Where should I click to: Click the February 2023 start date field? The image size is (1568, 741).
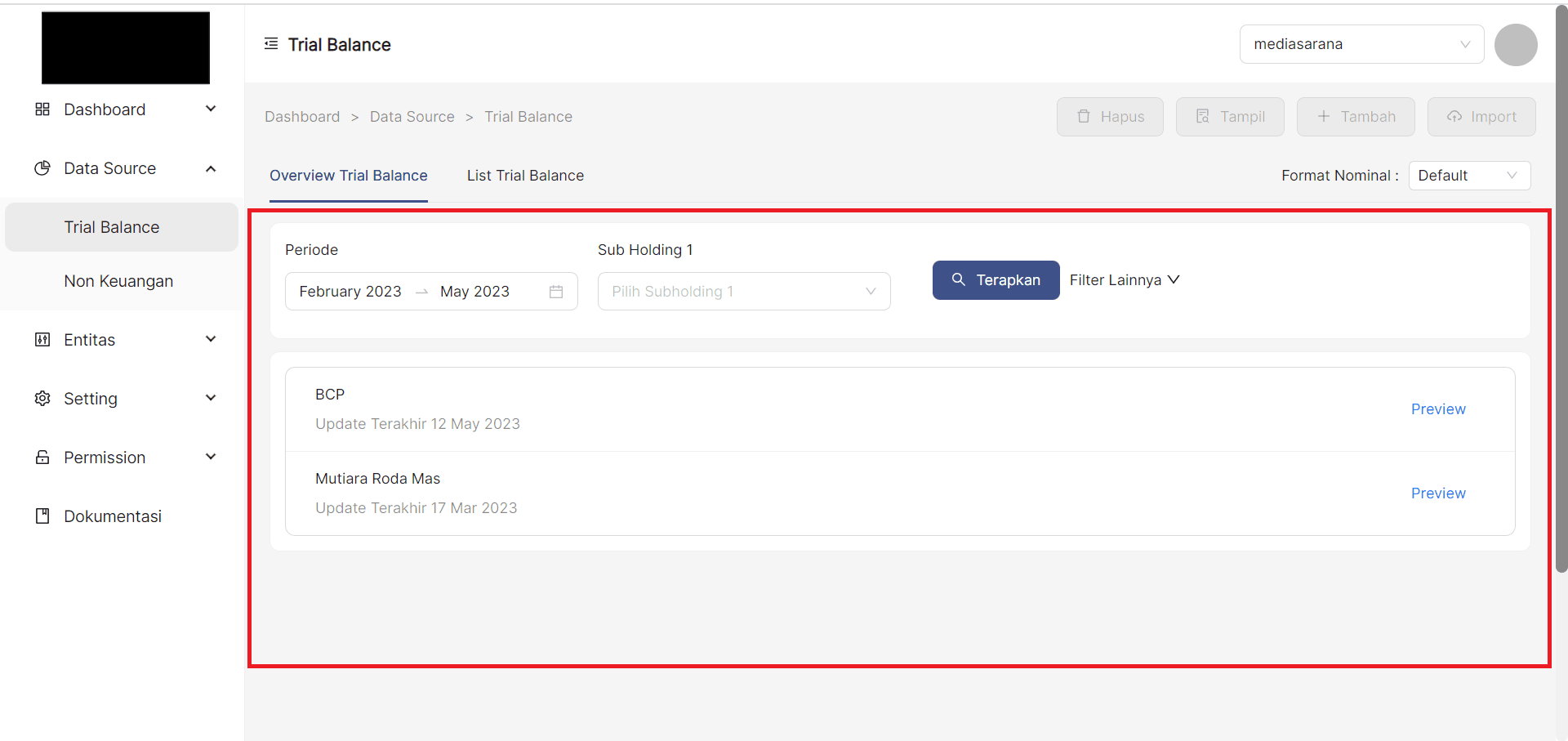(350, 292)
